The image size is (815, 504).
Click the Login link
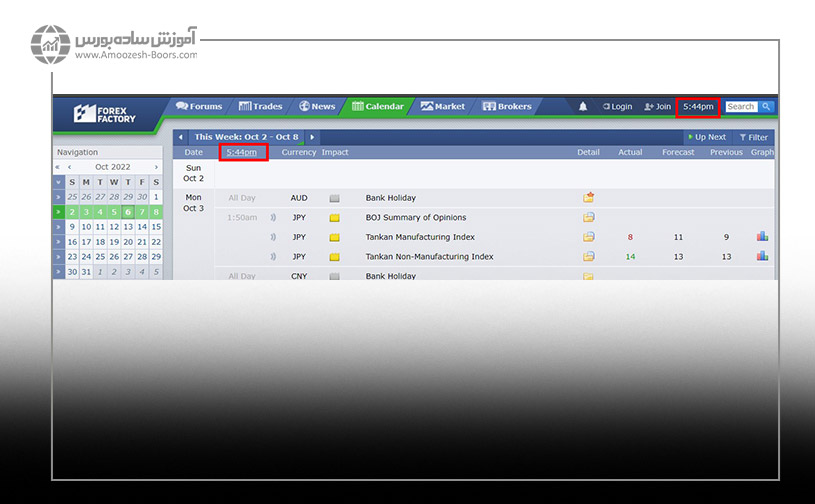617,107
